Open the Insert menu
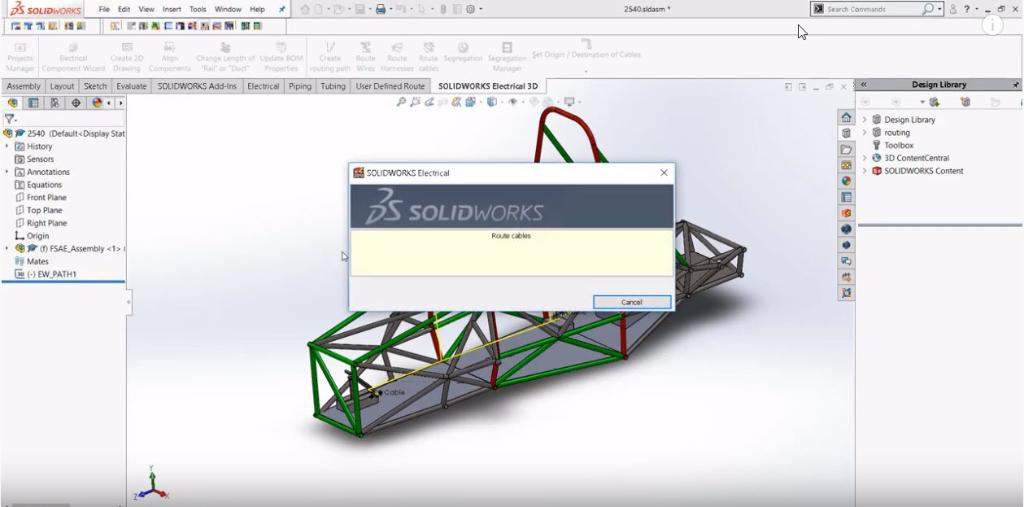Screen dimensions: 1024x507 click(172, 9)
